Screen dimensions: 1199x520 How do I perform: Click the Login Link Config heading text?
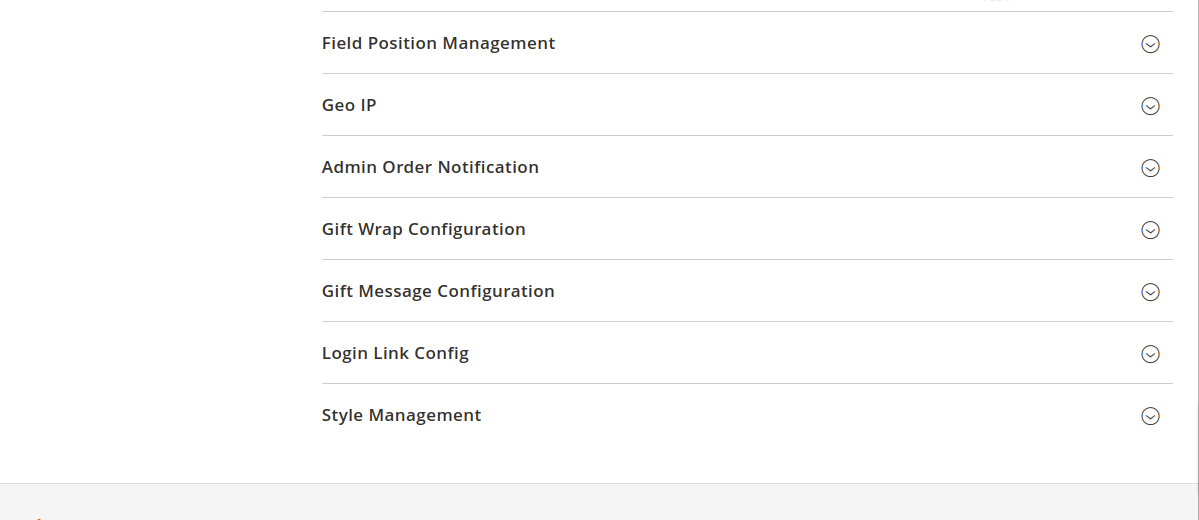pyautogui.click(x=395, y=354)
